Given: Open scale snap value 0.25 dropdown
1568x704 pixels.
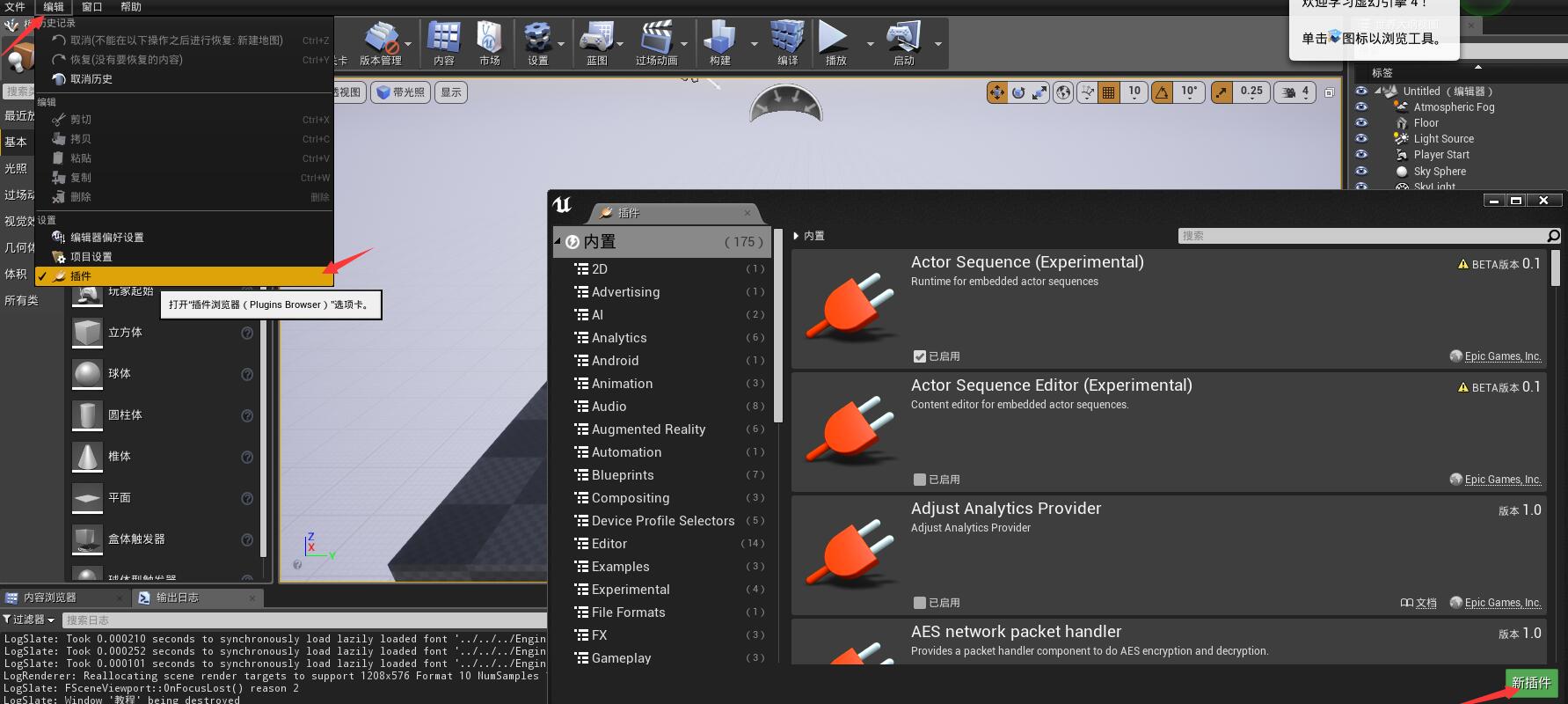Looking at the screenshot, I should point(1251,92).
